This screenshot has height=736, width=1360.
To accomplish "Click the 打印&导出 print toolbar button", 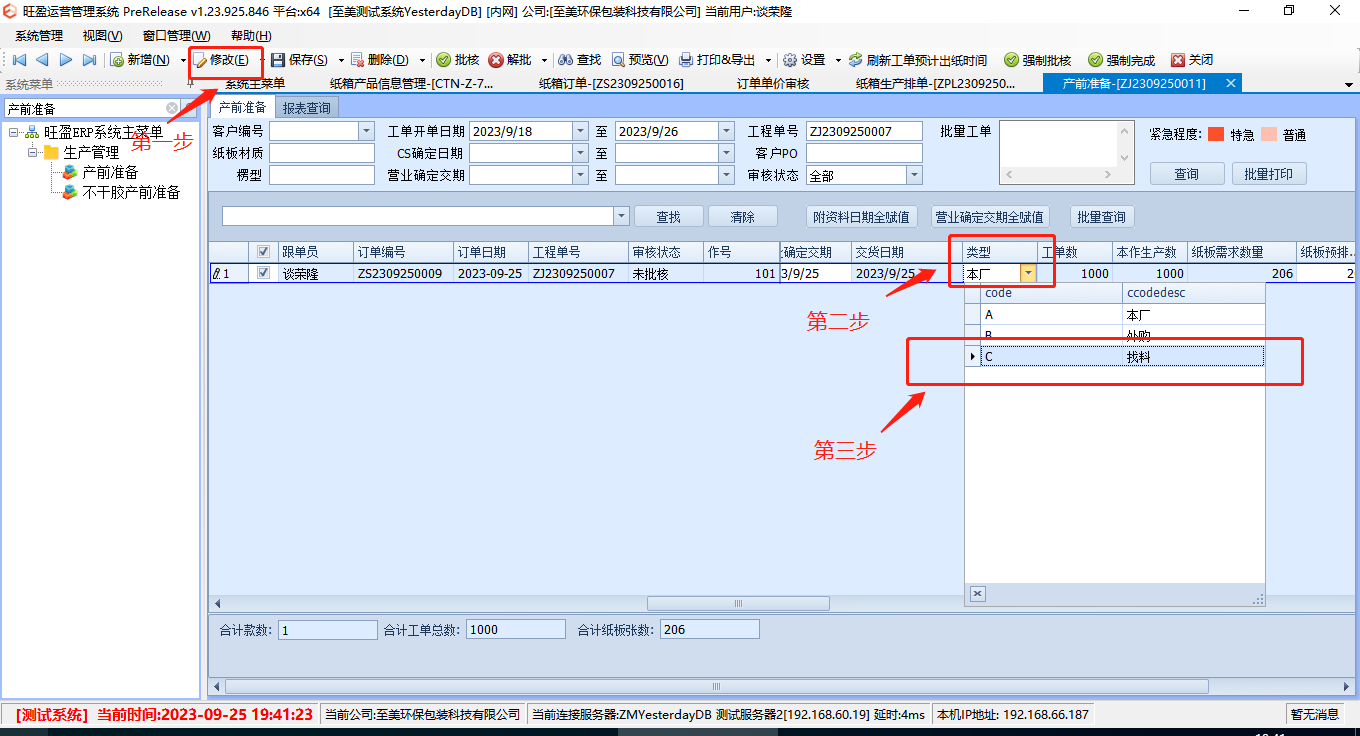I will [x=718, y=60].
